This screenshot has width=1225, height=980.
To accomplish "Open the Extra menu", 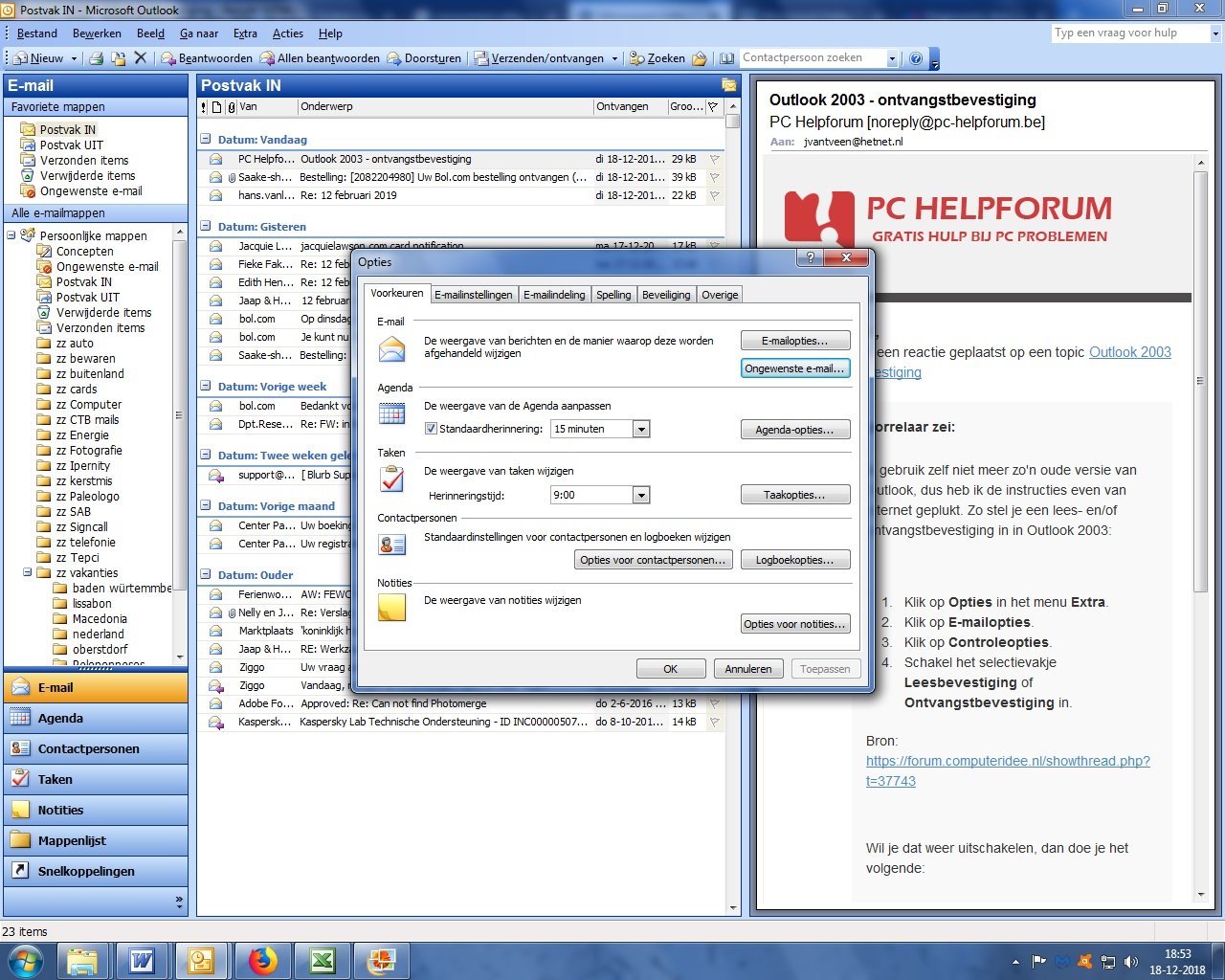I will pos(245,33).
